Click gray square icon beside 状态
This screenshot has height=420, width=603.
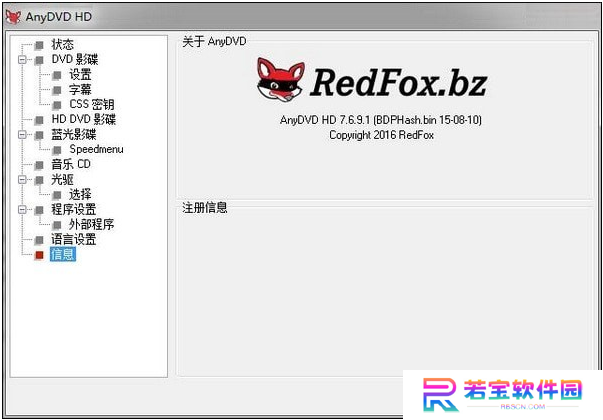coord(39,45)
